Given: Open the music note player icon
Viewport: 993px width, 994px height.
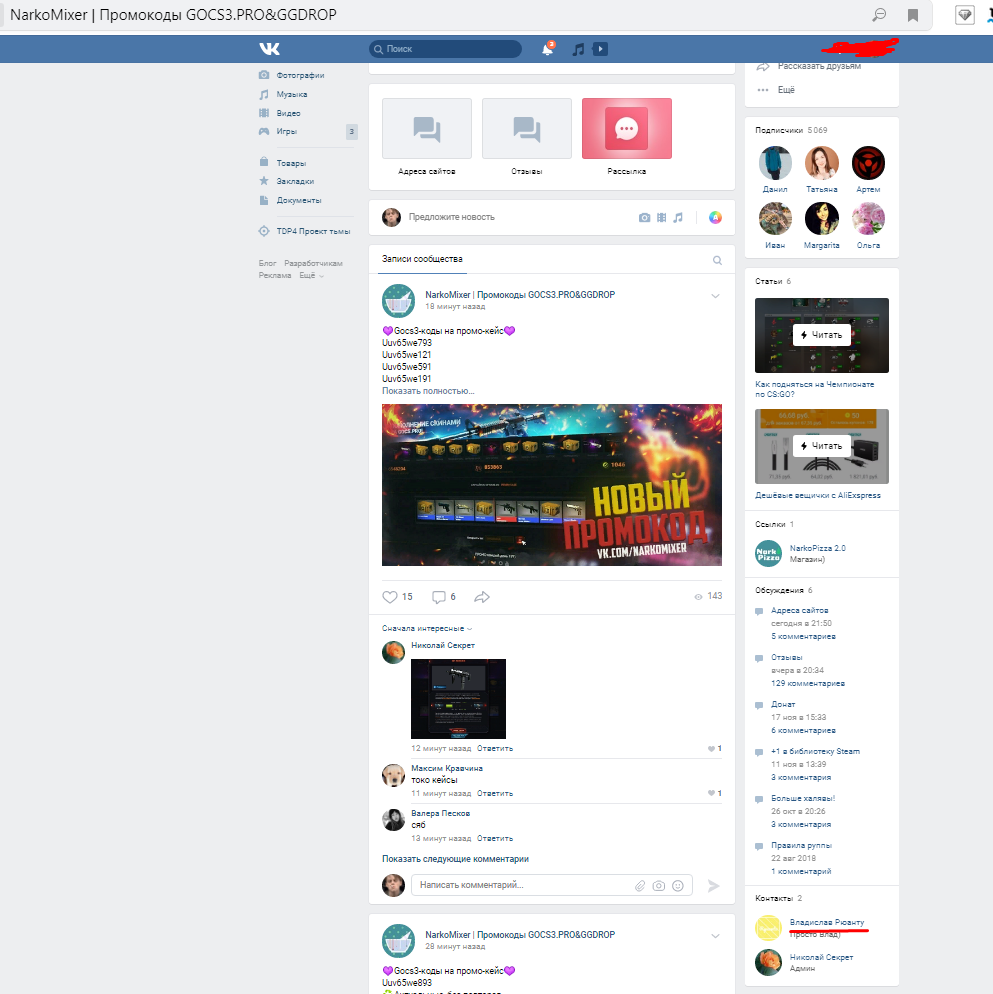Looking at the screenshot, I should click(578, 49).
